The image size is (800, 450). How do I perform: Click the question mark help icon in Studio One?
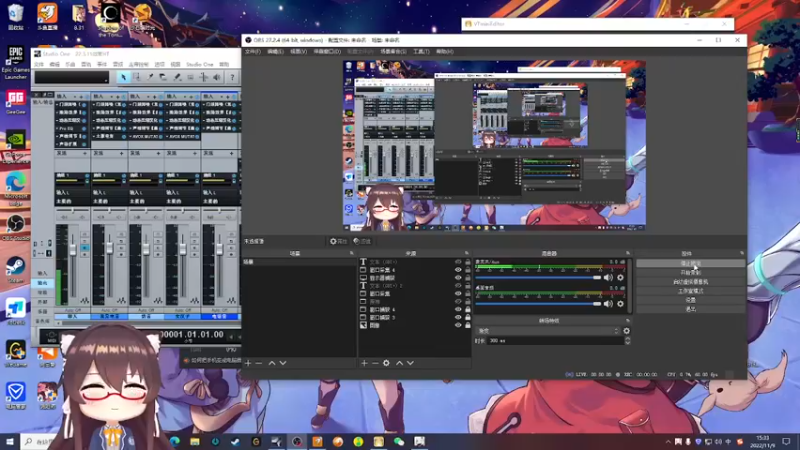point(232,77)
